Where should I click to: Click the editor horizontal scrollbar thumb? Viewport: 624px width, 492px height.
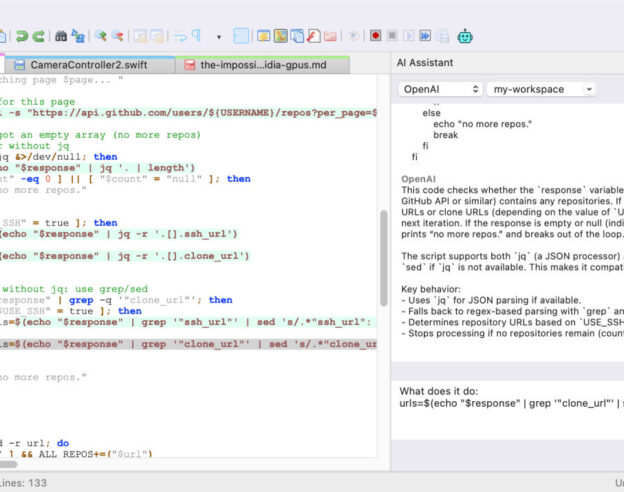[x=8, y=464]
